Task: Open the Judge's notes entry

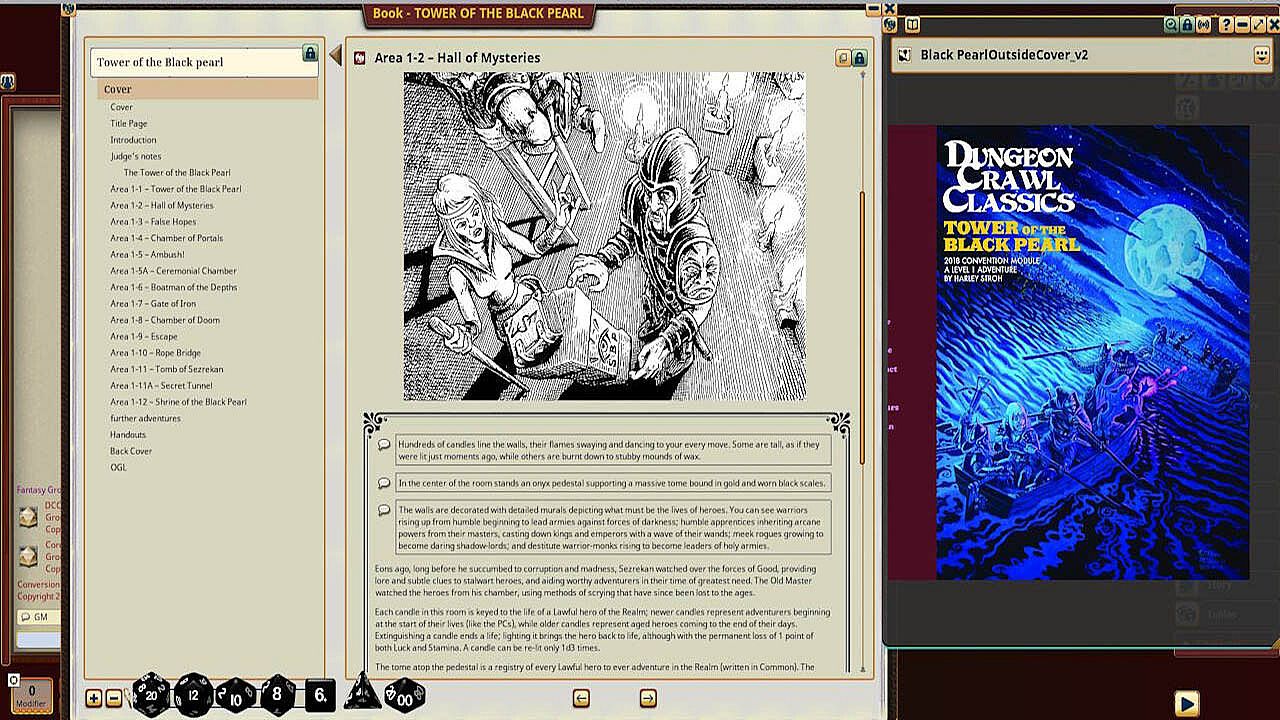Action: [135, 156]
